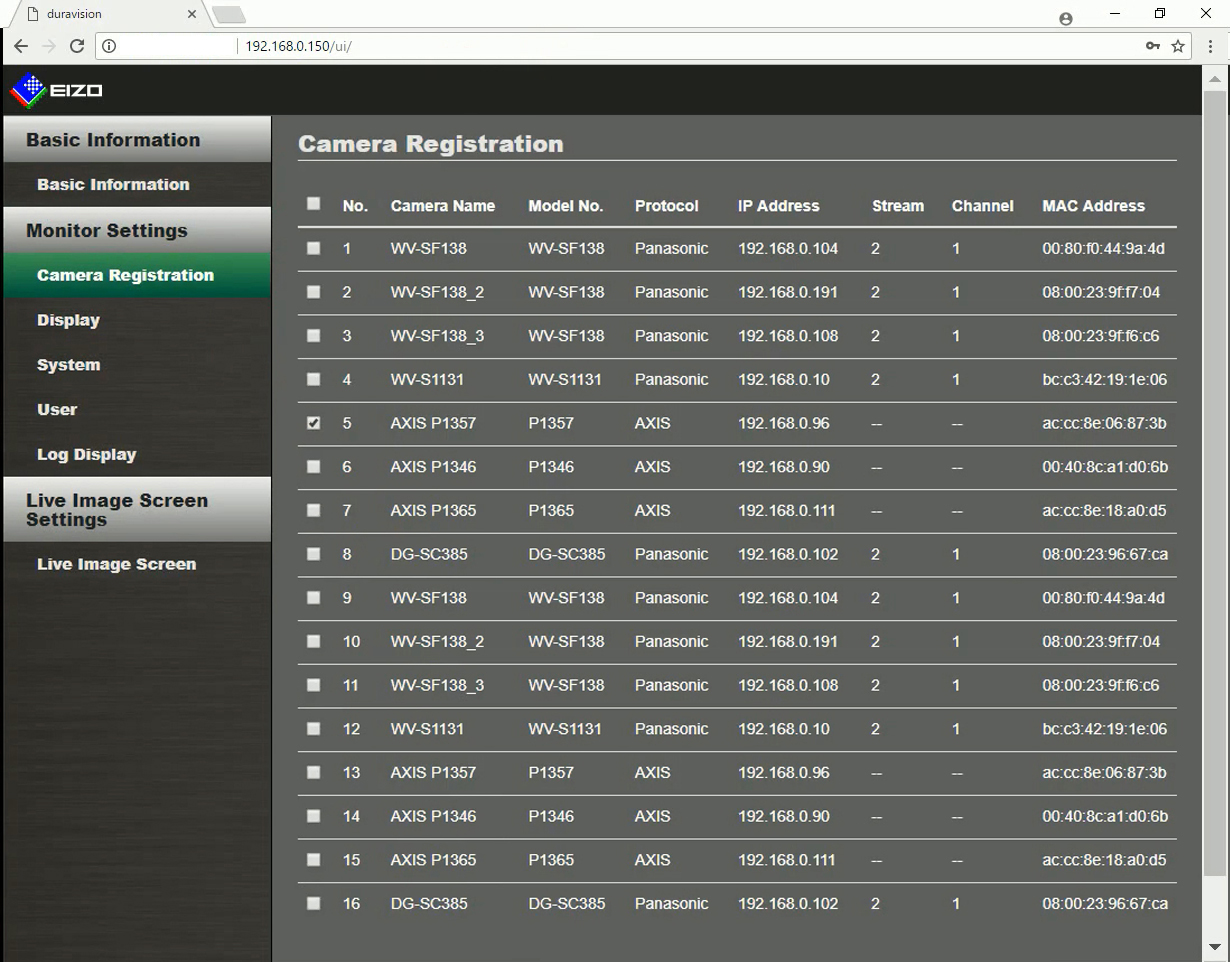Open Chrome menu with three dots icon
The height and width of the screenshot is (962, 1230).
(1210, 46)
